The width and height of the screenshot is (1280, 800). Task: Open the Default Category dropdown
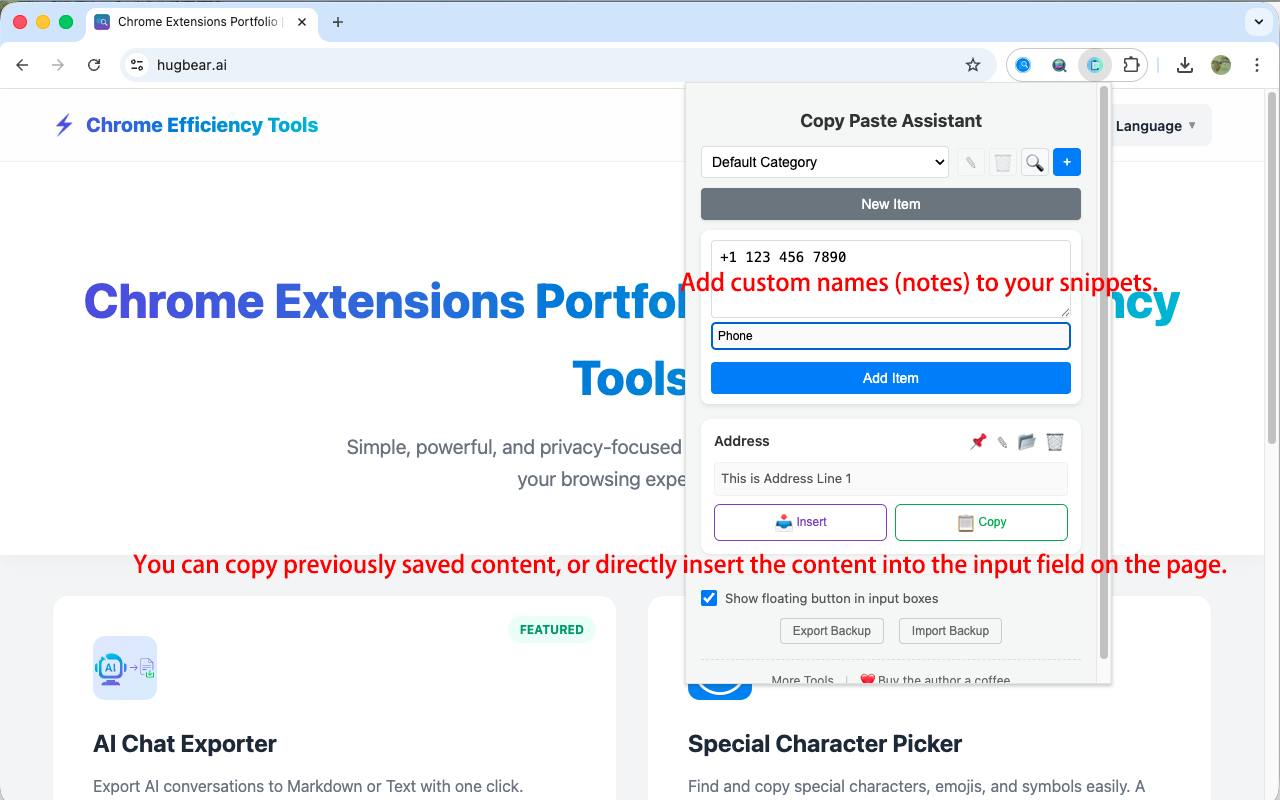tap(825, 162)
